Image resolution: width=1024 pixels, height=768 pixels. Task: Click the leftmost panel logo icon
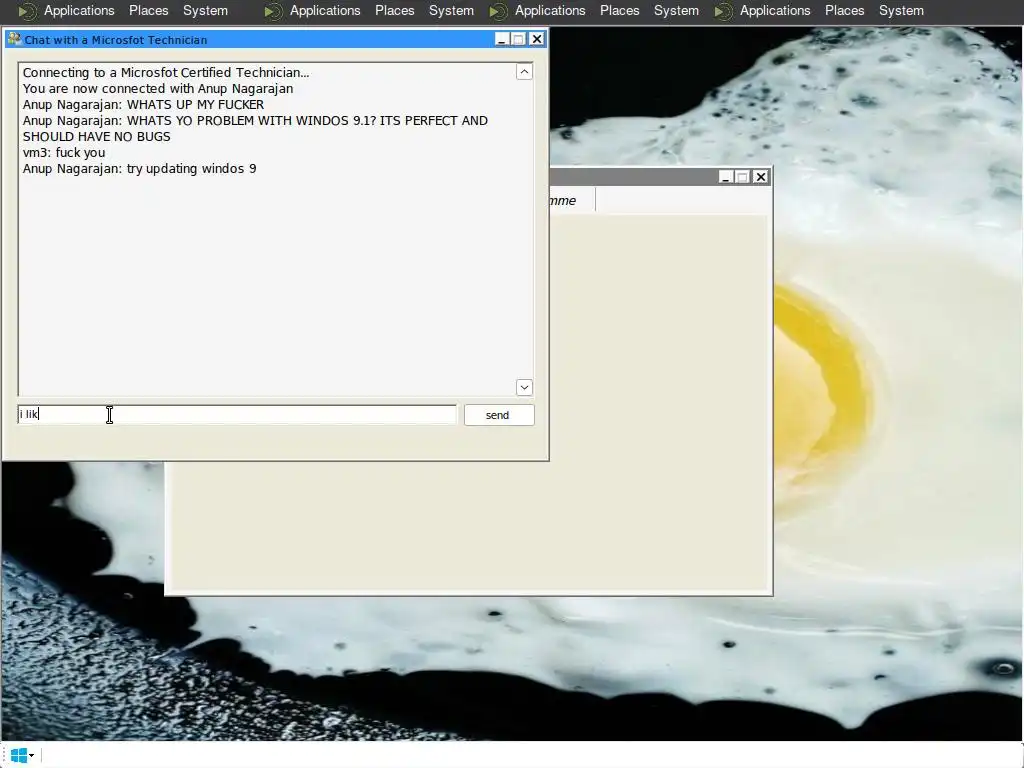pyautogui.click(x=27, y=11)
